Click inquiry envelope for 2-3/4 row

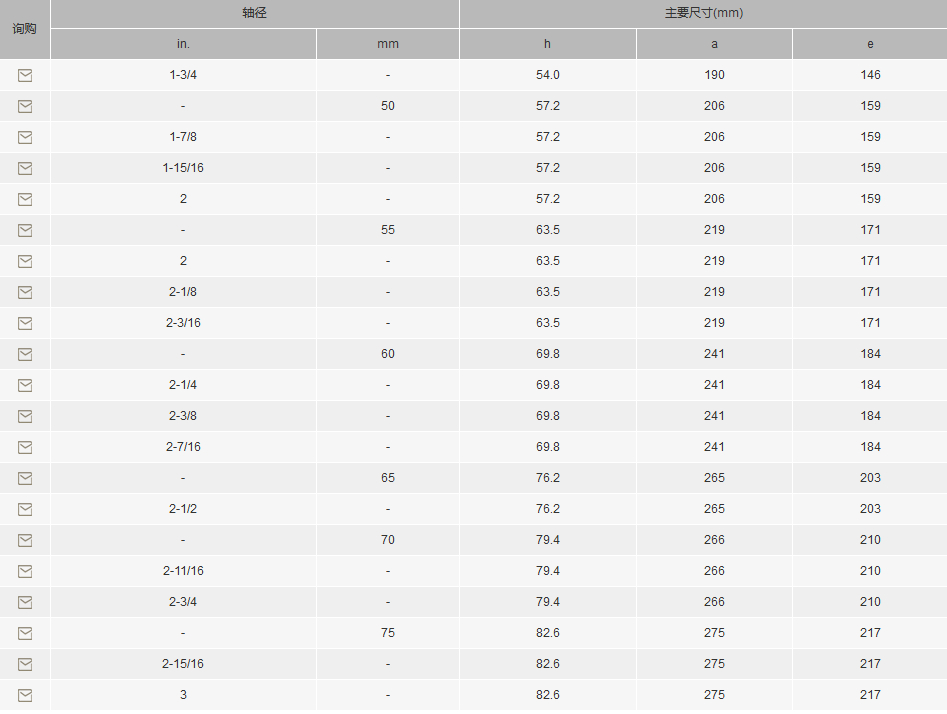point(25,602)
